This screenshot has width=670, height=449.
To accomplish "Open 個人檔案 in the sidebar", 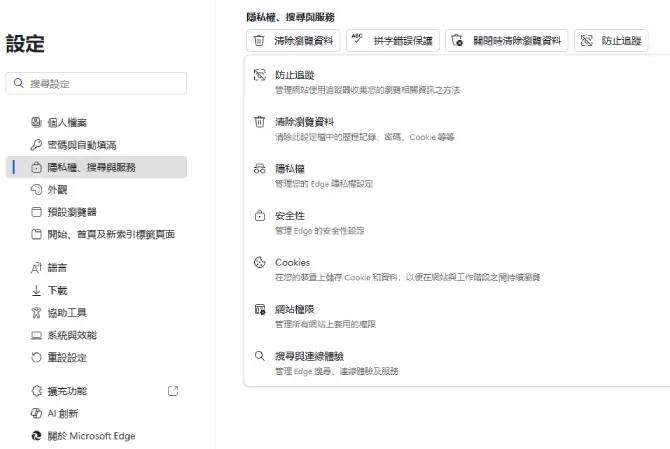I will (67, 122).
